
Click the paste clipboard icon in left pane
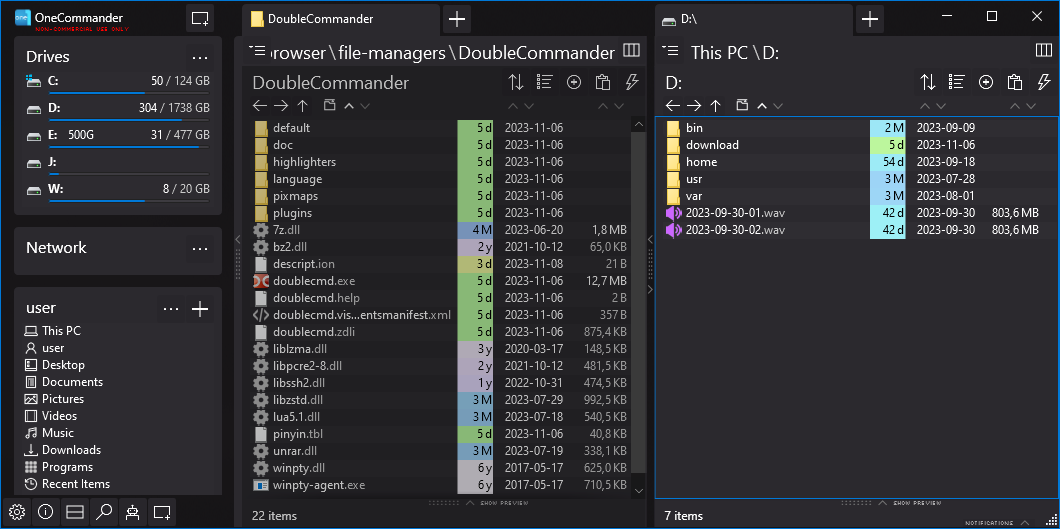(602, 82)
